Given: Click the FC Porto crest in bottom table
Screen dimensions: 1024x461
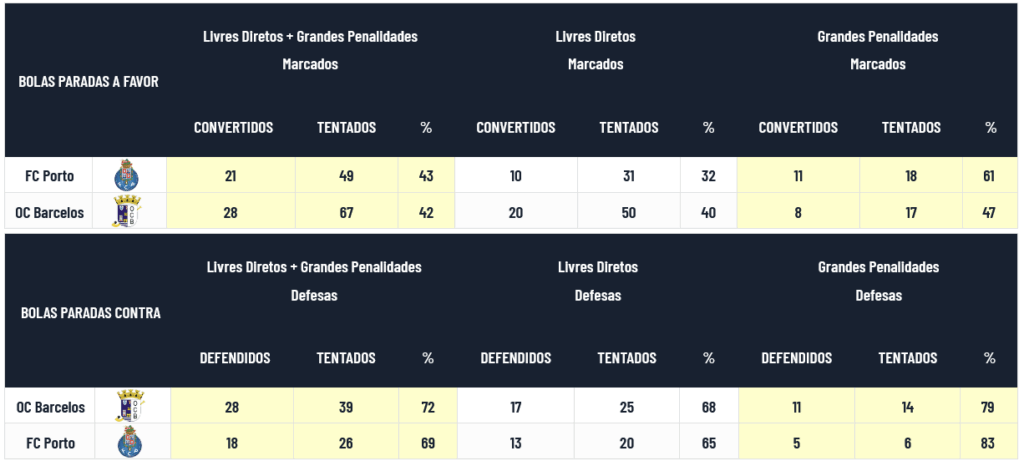Looking at the screenshot, I should [130, 442].
